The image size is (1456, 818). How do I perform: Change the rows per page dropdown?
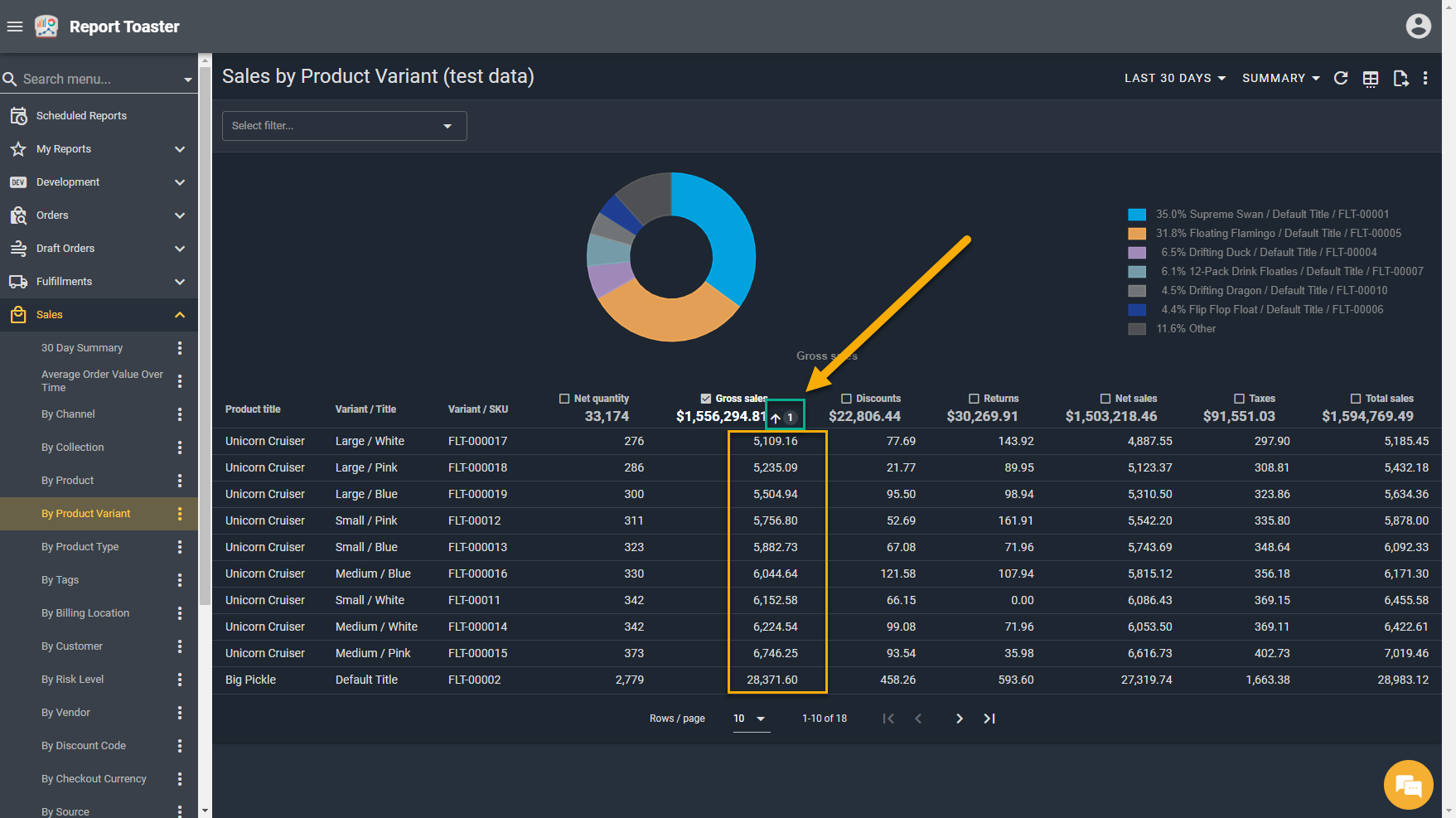click(x=749, y=719)
